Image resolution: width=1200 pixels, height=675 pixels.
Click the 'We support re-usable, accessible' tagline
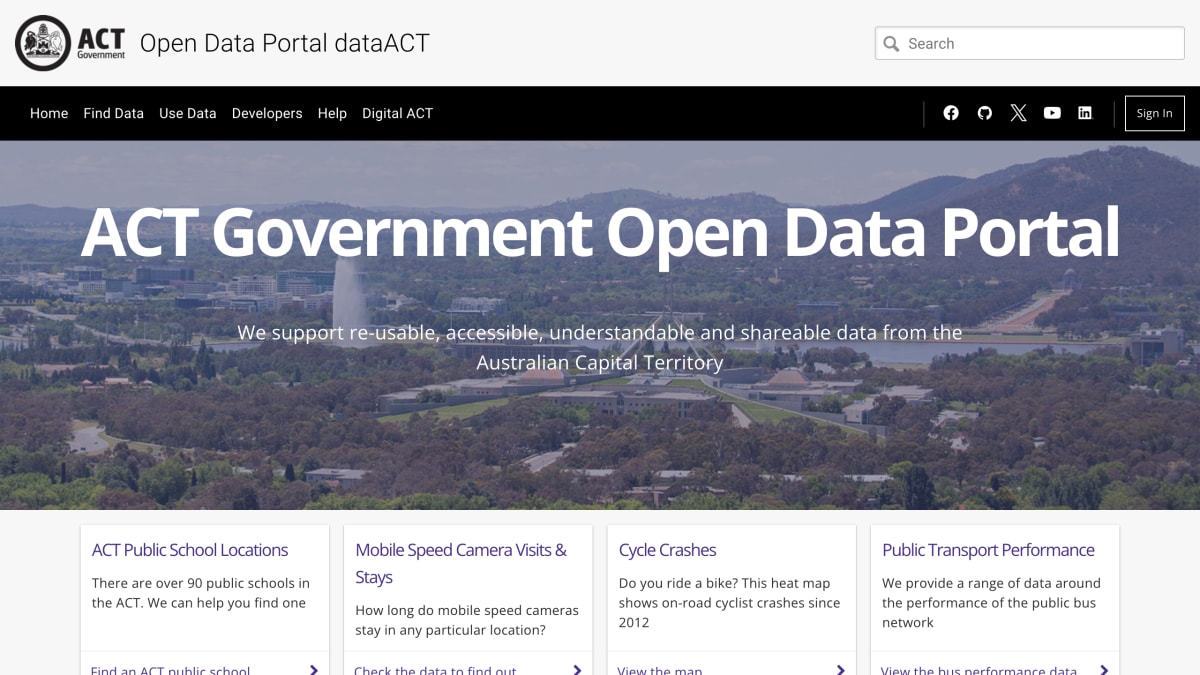tap(600, 347)
